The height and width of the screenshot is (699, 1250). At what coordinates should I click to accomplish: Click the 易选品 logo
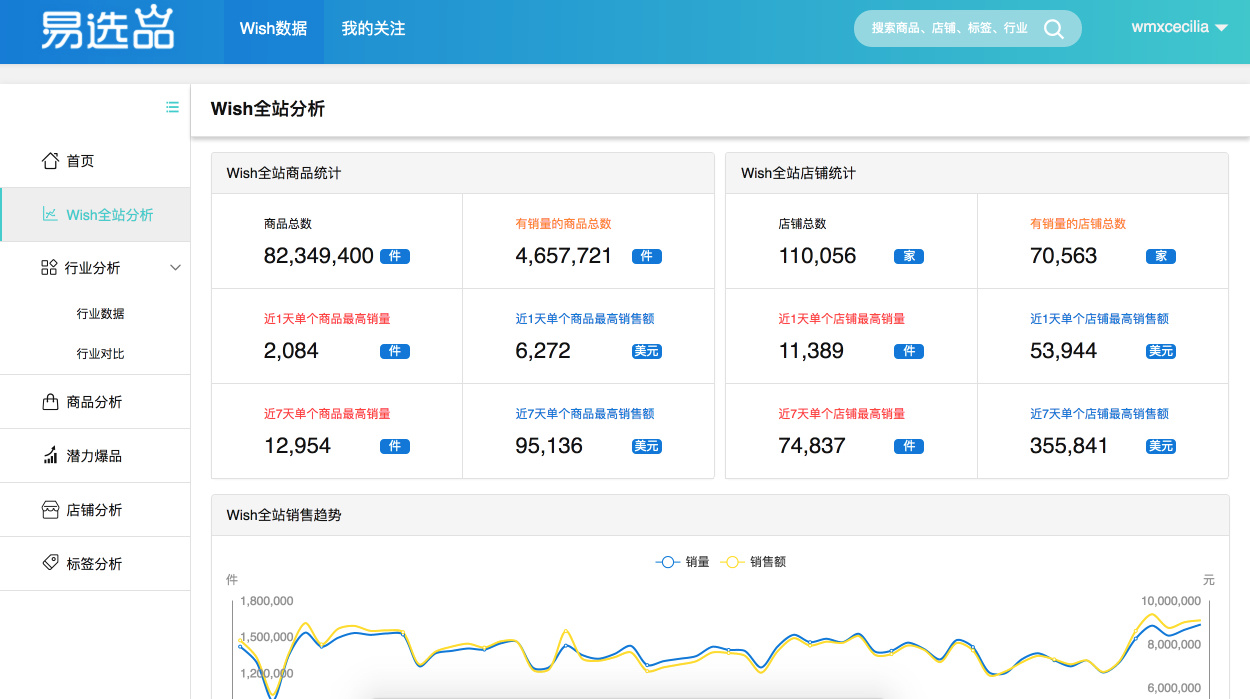[107, 30]
